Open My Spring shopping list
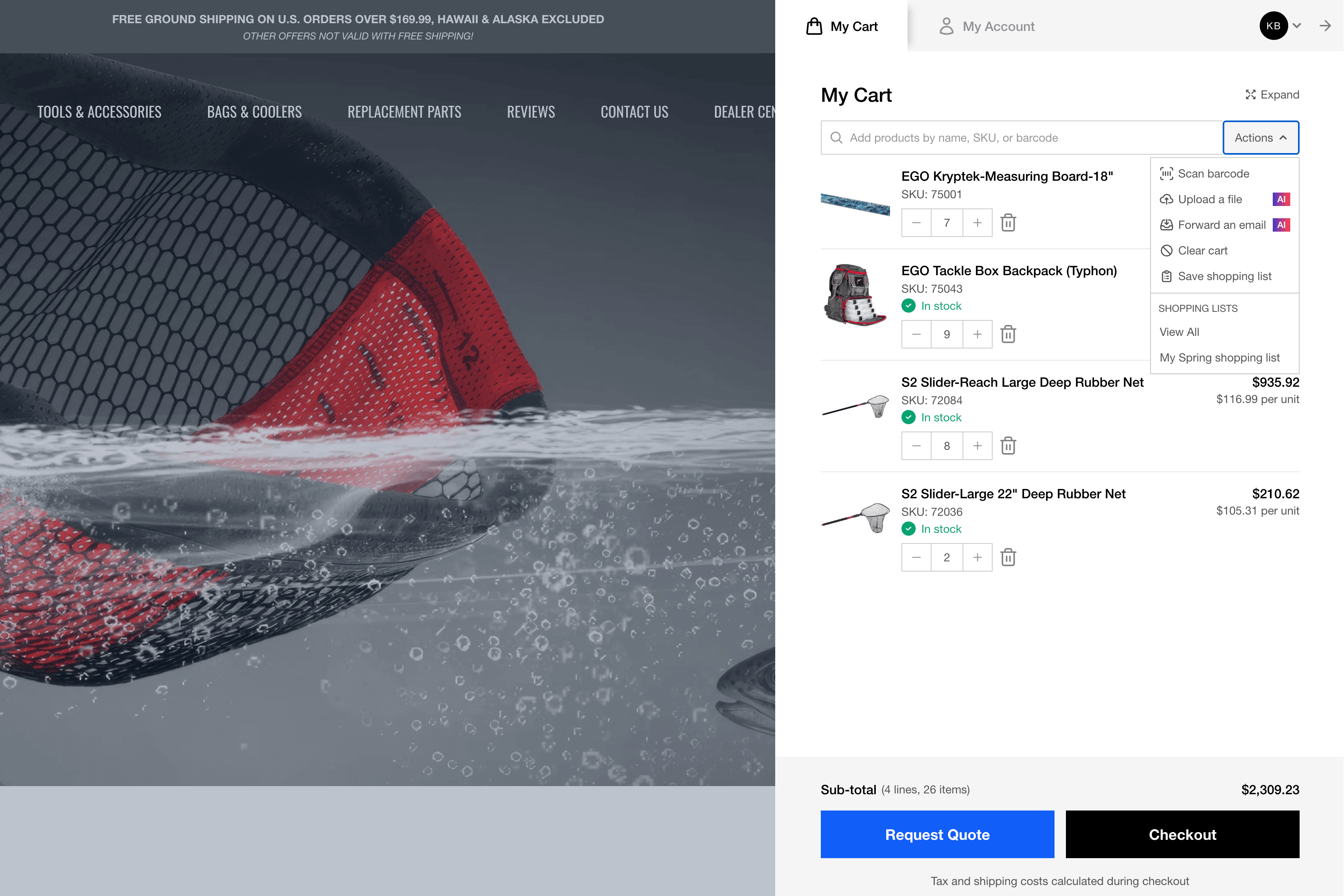 point(1219,358)
